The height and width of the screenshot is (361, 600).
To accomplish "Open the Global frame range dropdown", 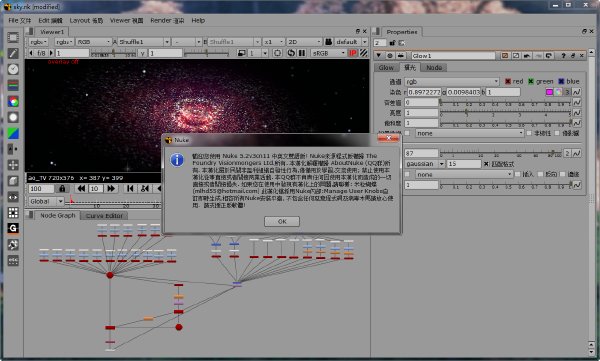I will [x=46, y=201].
